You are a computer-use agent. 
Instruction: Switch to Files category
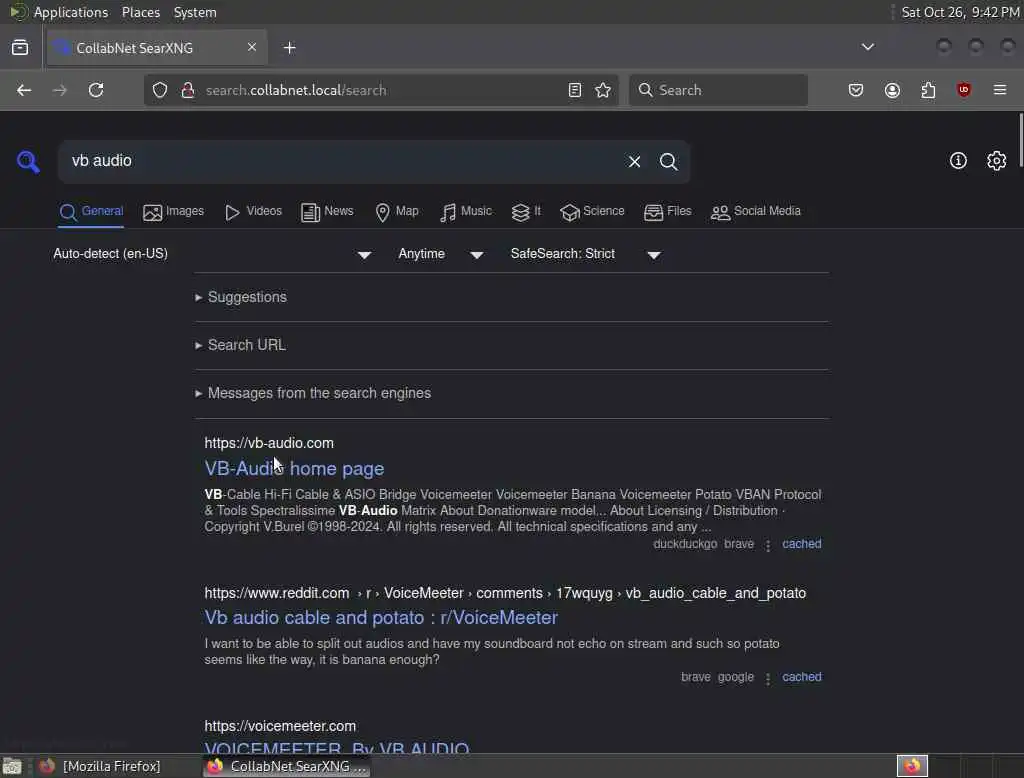pyautogui.click(x=667, y=212)
